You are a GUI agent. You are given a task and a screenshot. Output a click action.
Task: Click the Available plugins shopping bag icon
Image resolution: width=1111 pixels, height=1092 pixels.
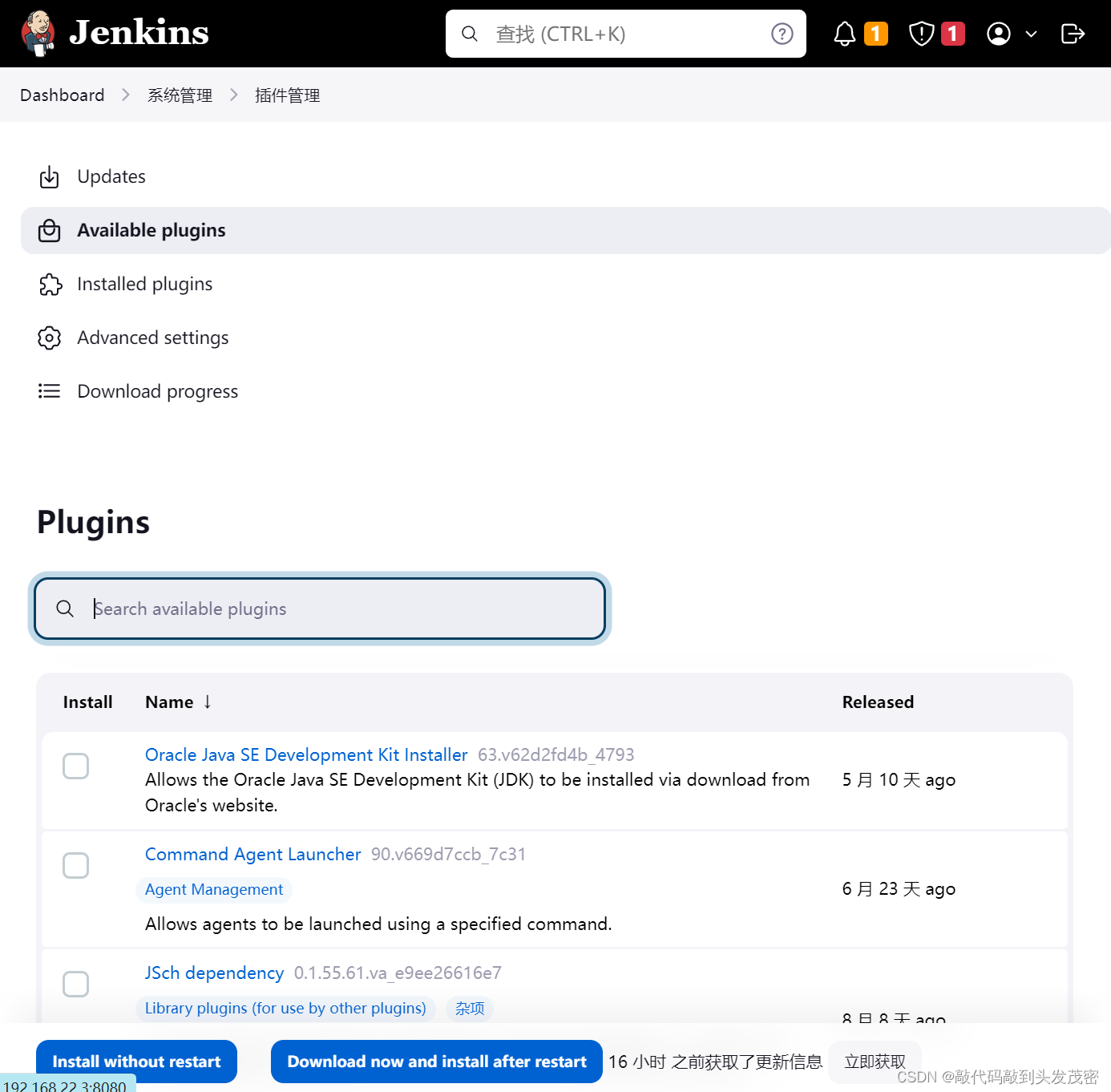pyautogui.click(x=50, y=230)
